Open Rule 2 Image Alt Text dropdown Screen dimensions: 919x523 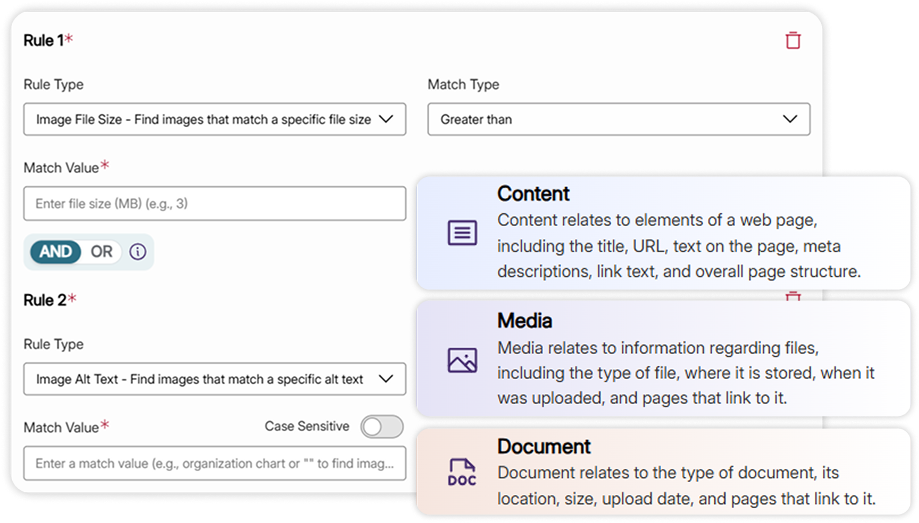point(214,379)
